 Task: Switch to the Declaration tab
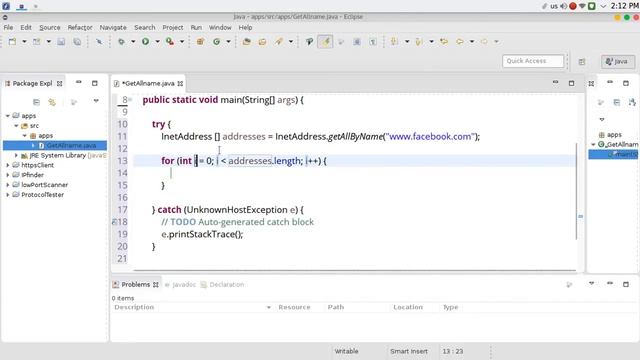click(222, 284)
